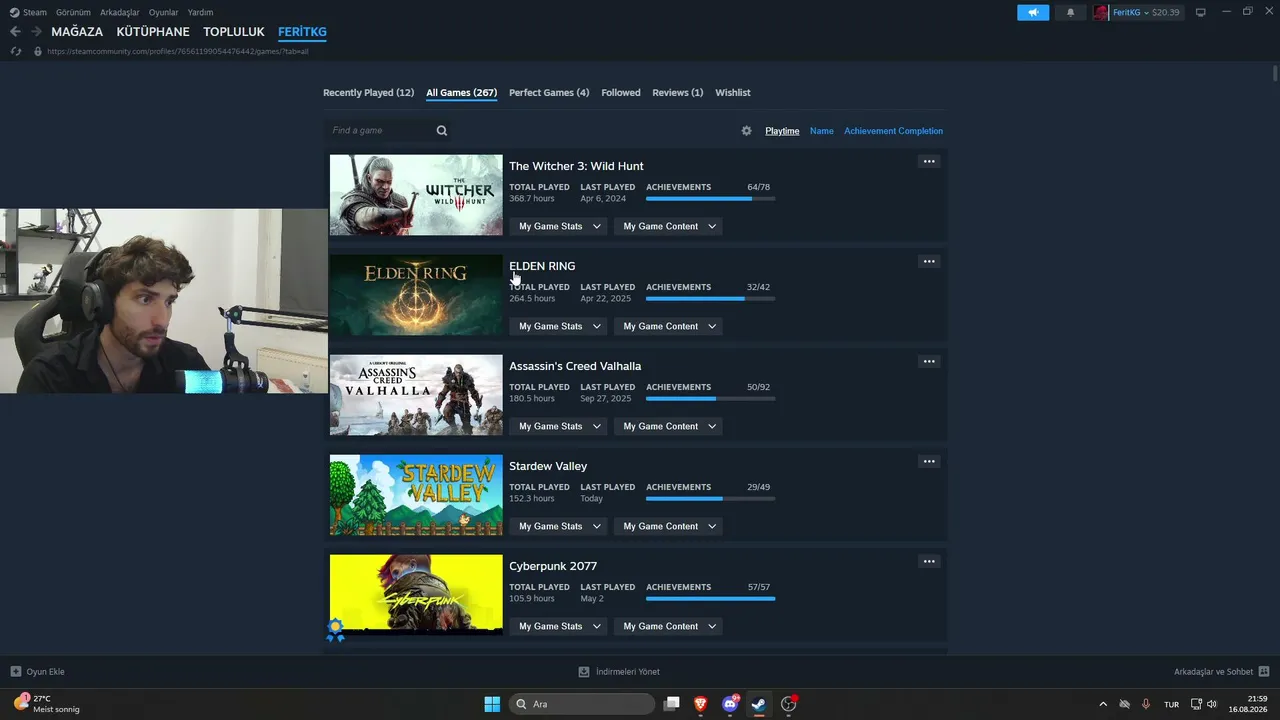Open the friends chat icon at bottom right

click(1264, 672)
